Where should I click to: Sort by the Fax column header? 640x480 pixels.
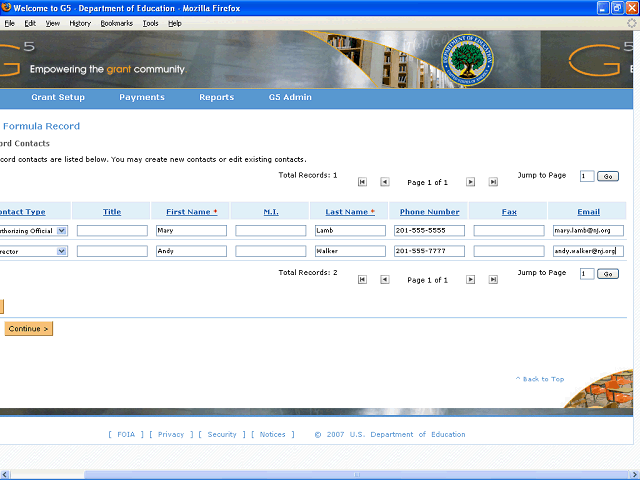(509, 212)
